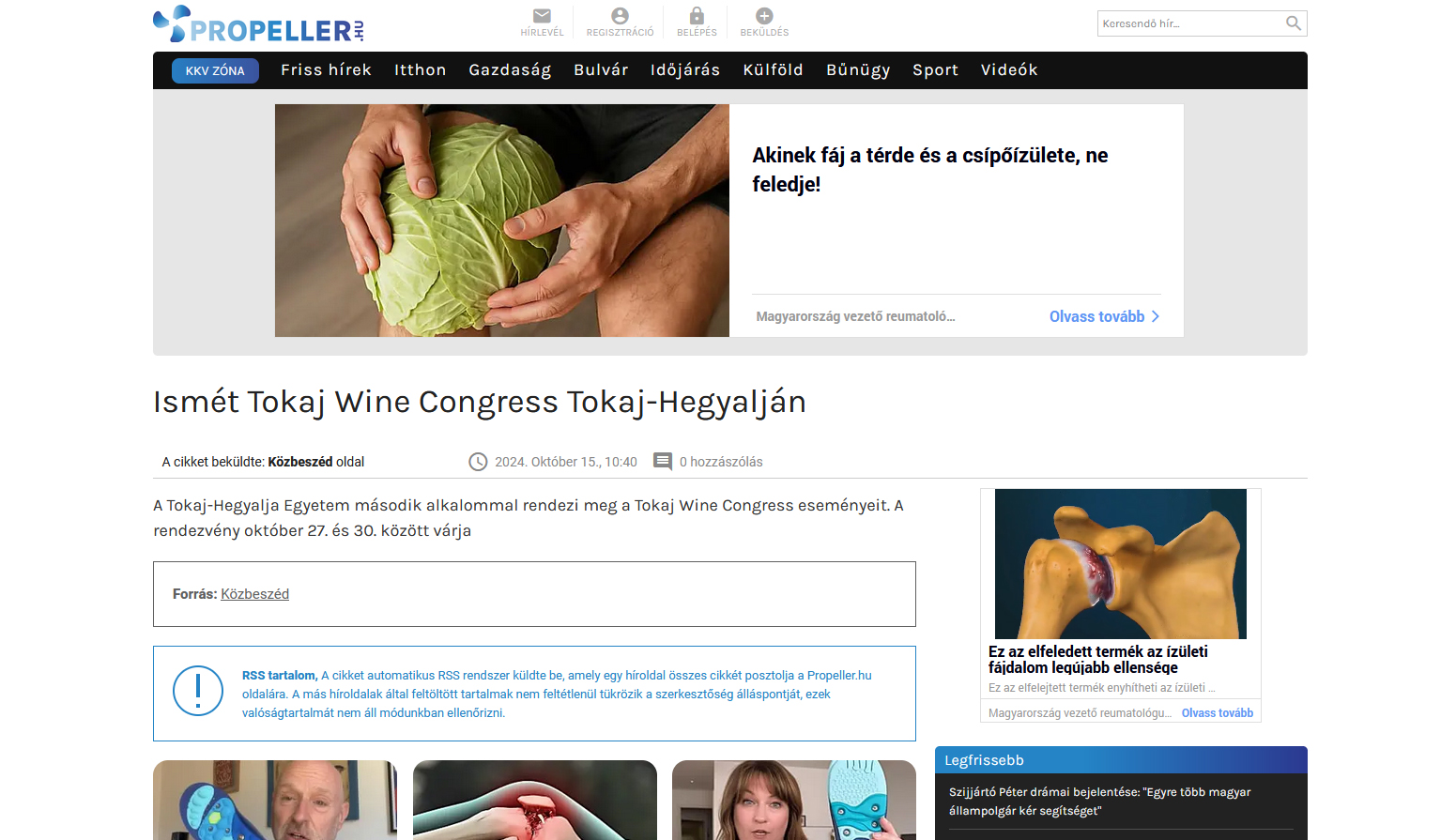Click the woman with insole thumbnail
Image resolution: width=1456 pixels, height=840 pixels.
(x=794, y=800)
